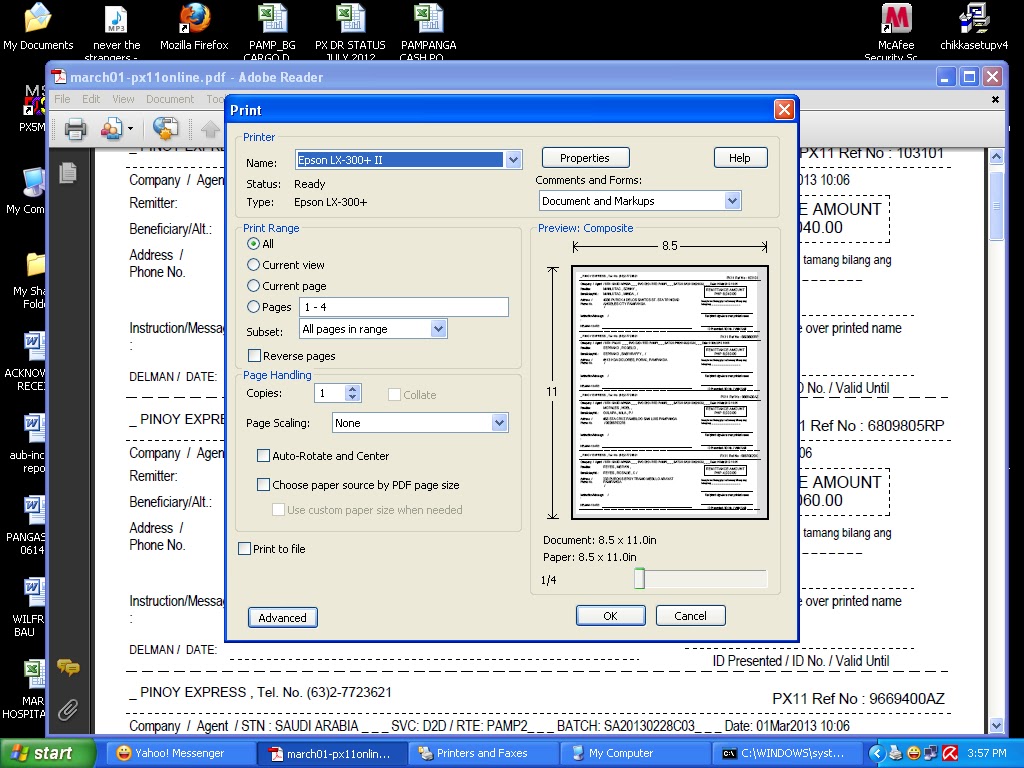Image resolution: width=1024 pixels, height=768 pixels.
Task: Close the Reader document with small black x
Action: pos(995,99)
